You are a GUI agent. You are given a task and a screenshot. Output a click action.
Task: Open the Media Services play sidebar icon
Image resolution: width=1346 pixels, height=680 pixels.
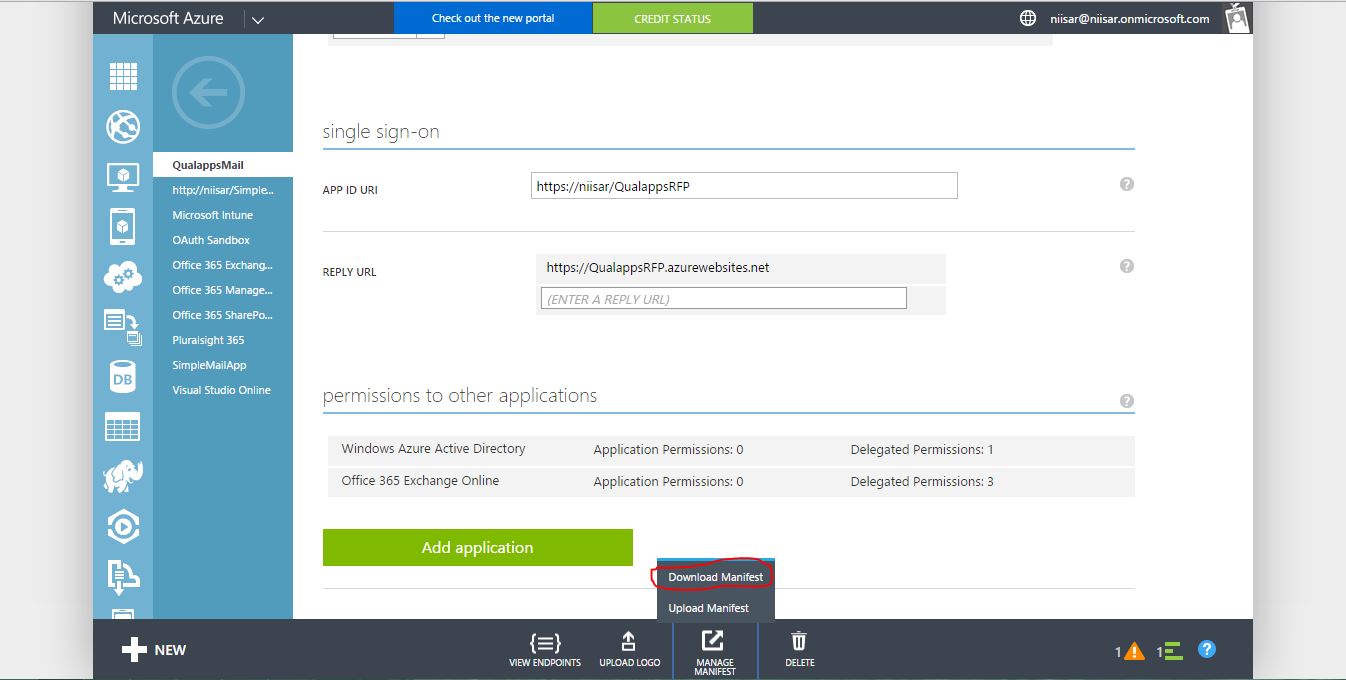123,526
